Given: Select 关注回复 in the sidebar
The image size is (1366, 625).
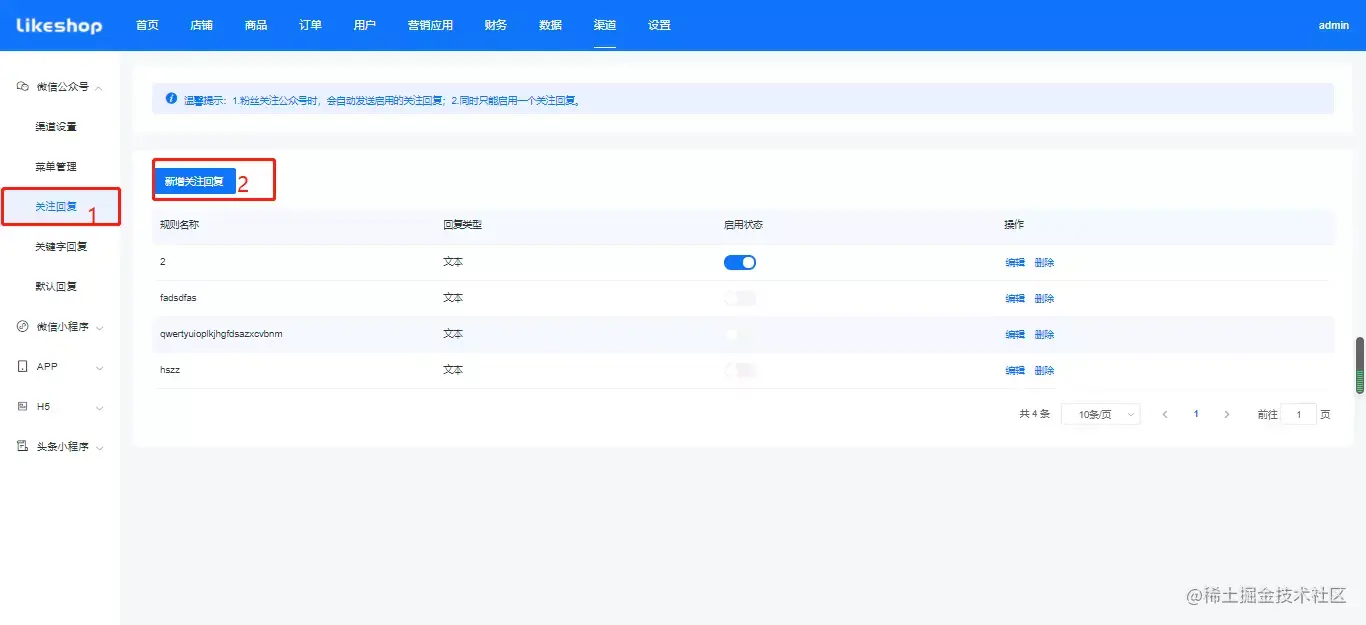Looking at the screenshot, I should (56, 207).
